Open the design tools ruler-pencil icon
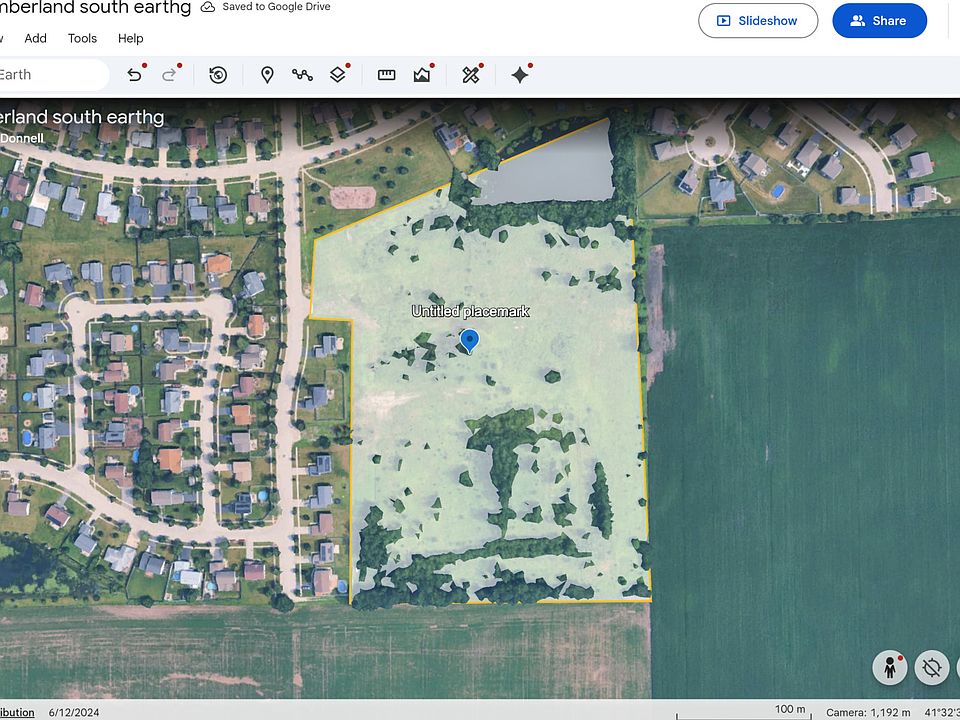This screenshot has width=960, height=720. (471, 75)
